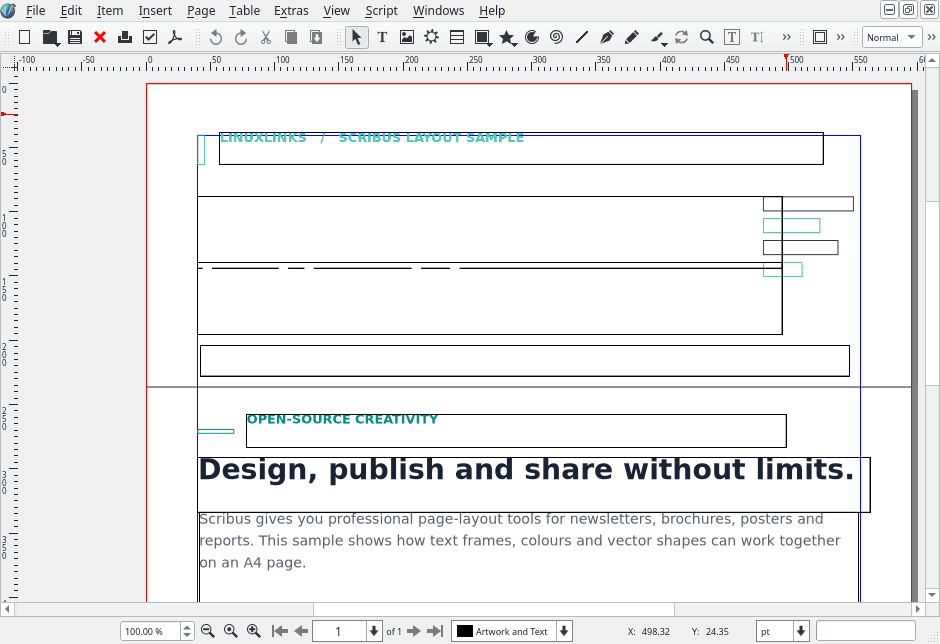The height and width of the screenshot is (644, 940).
Task: Open the Extras menu
Action: click(291, 10)
